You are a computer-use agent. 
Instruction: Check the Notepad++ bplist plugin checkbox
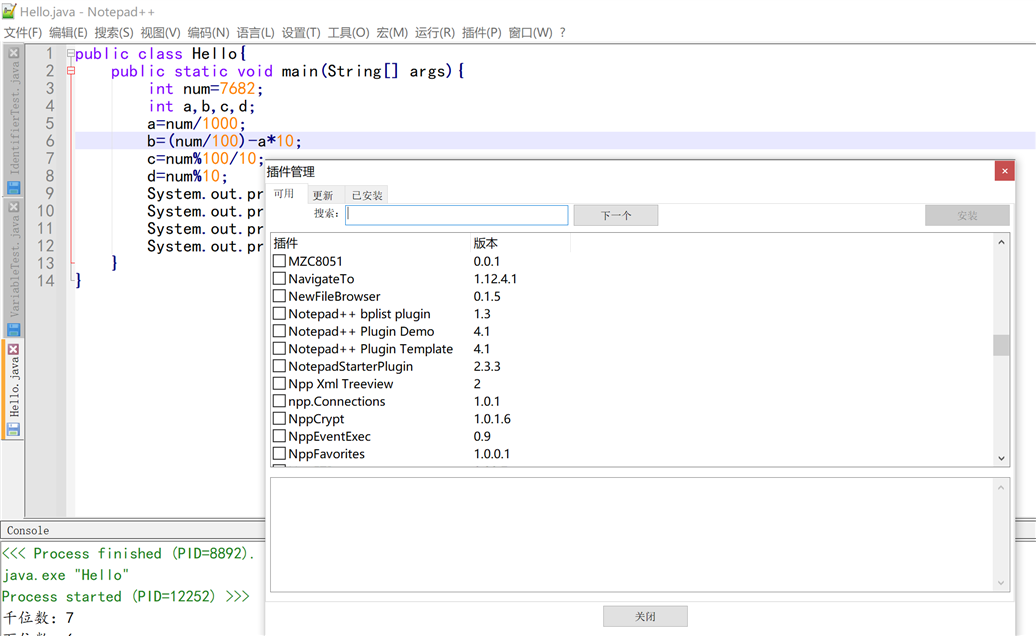279,313
